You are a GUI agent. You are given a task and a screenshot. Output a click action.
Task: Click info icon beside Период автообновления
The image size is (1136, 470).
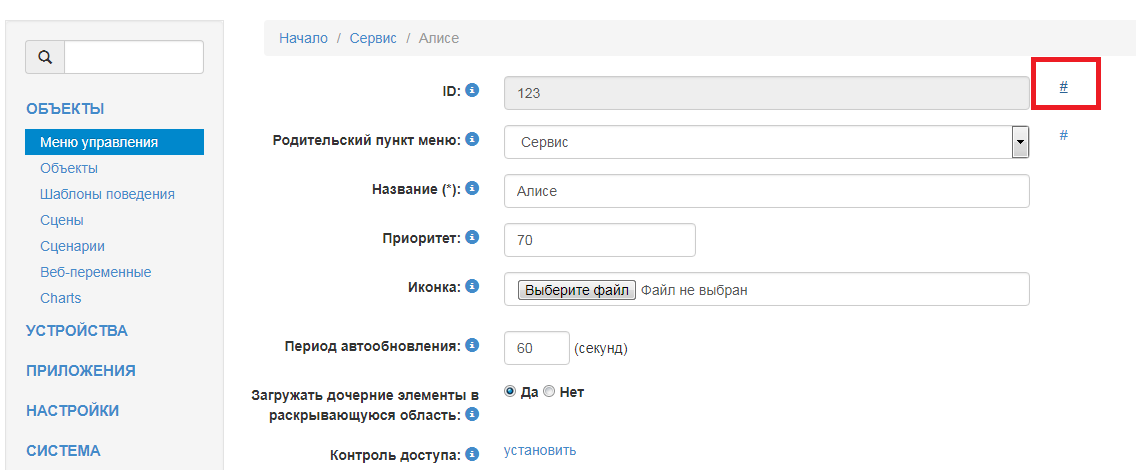473,345
